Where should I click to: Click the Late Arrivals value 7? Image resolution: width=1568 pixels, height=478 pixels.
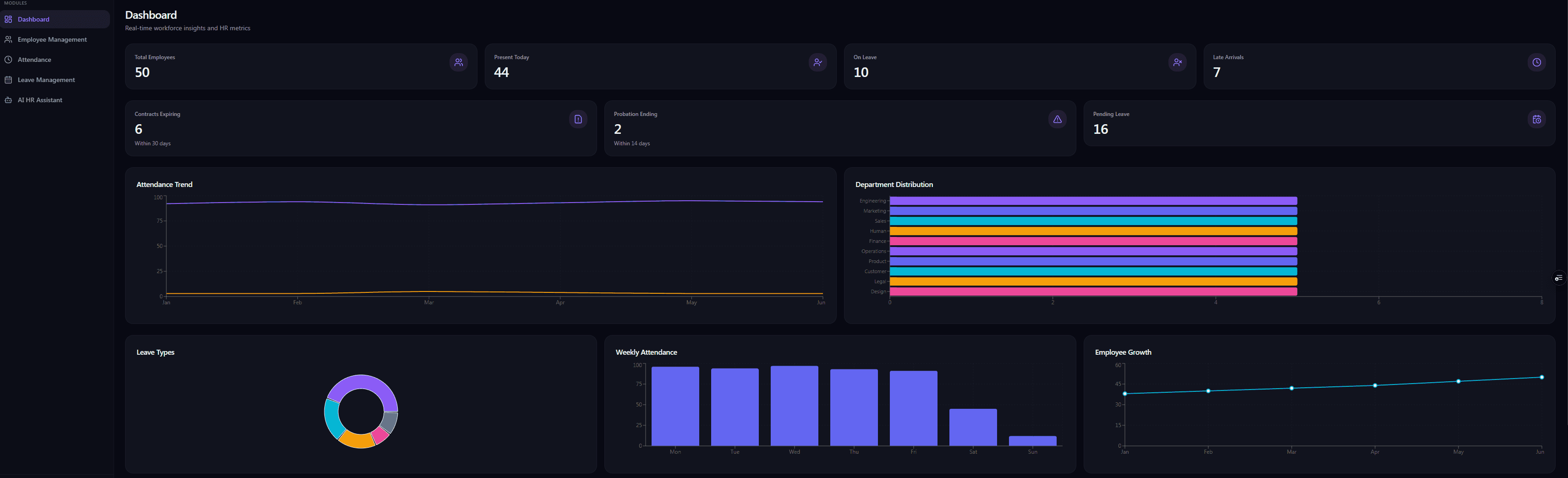click(1217, 72)
